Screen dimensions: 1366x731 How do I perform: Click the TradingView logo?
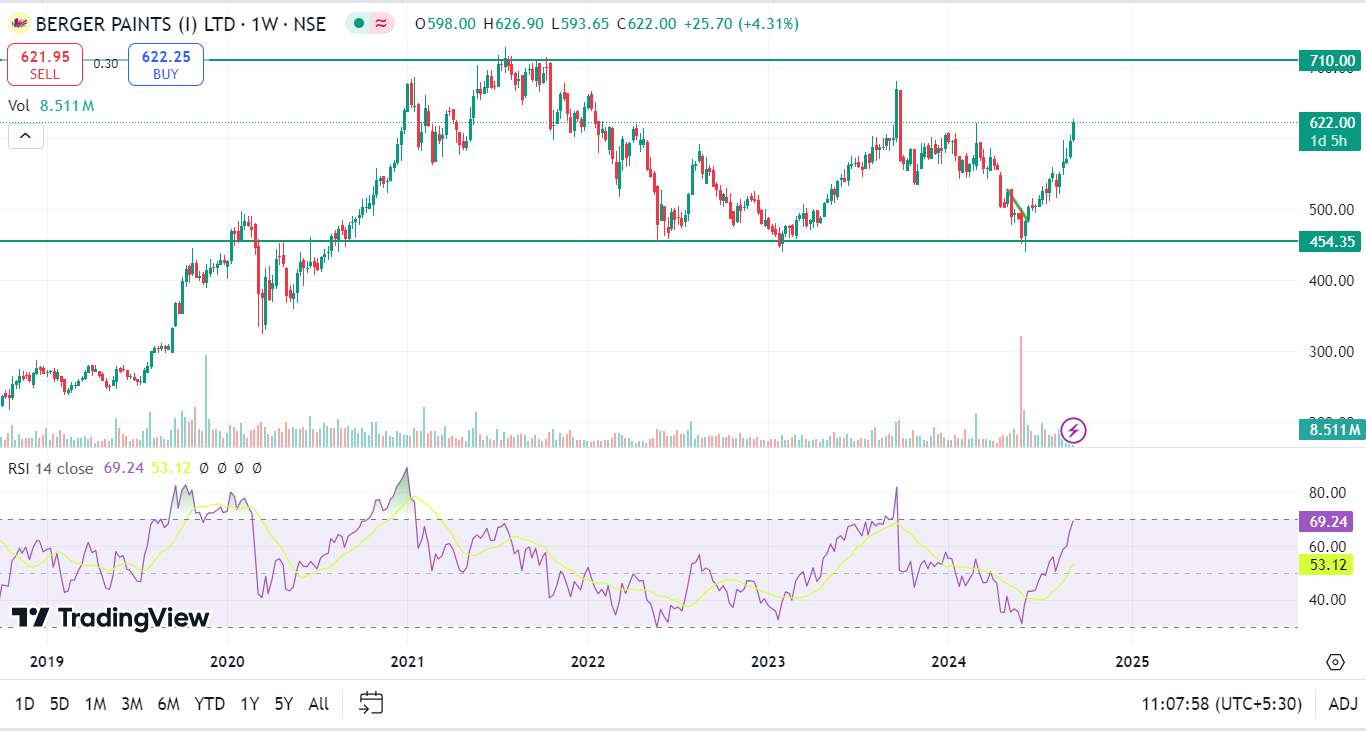[110, 618]
